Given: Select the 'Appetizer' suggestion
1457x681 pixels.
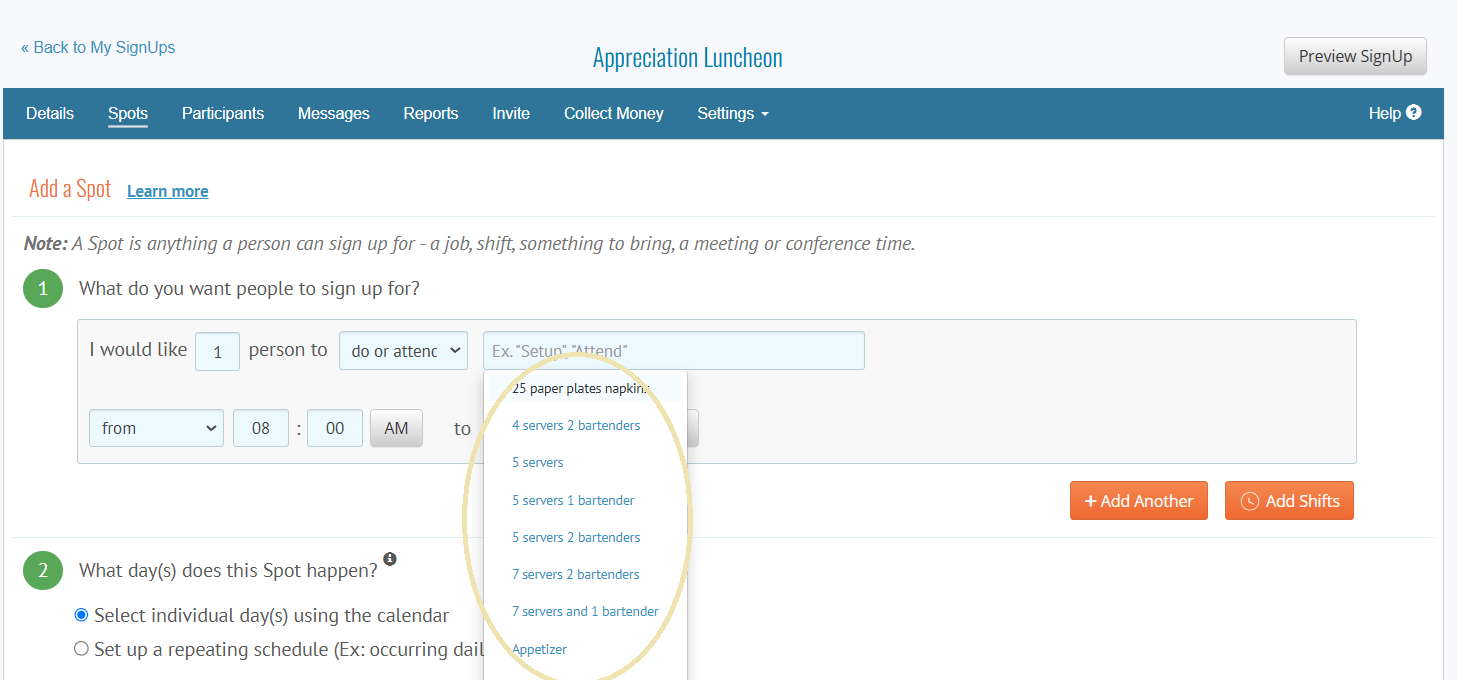Looking at the screenshot, I should click(539, 649).
